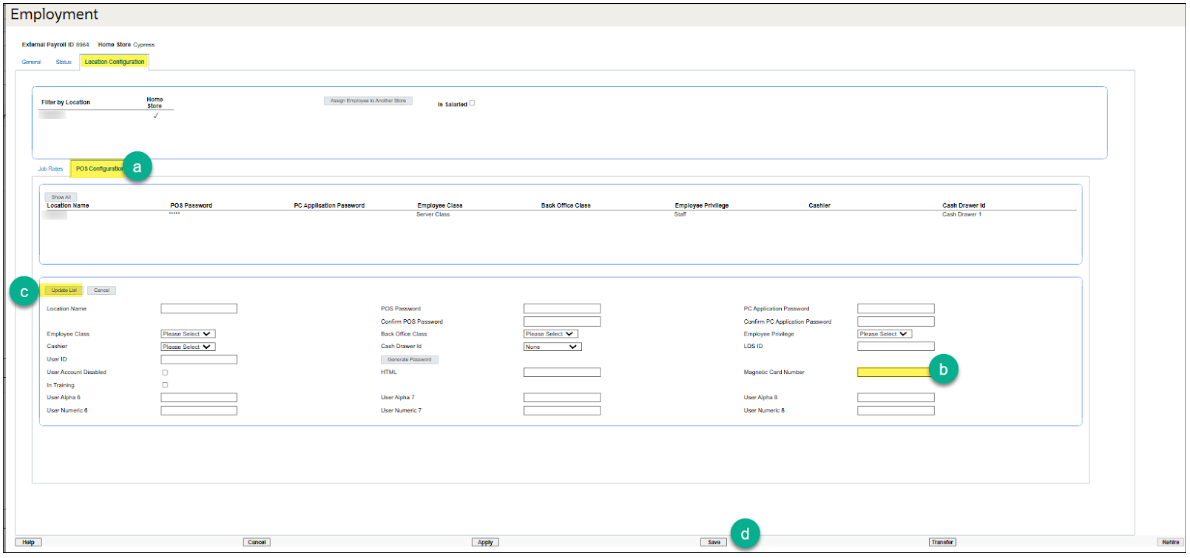This screenshot has height=558, width=1190.
Task: Open the Back Office Class dropdown
Action: (x=552, y=334)
